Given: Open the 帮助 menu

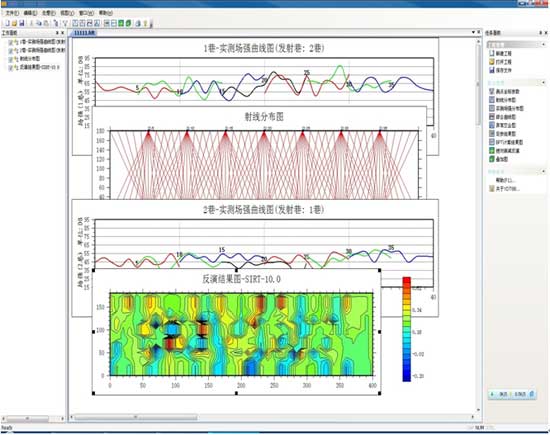Looking at the screenshot, I should click(x=105, y=13).
